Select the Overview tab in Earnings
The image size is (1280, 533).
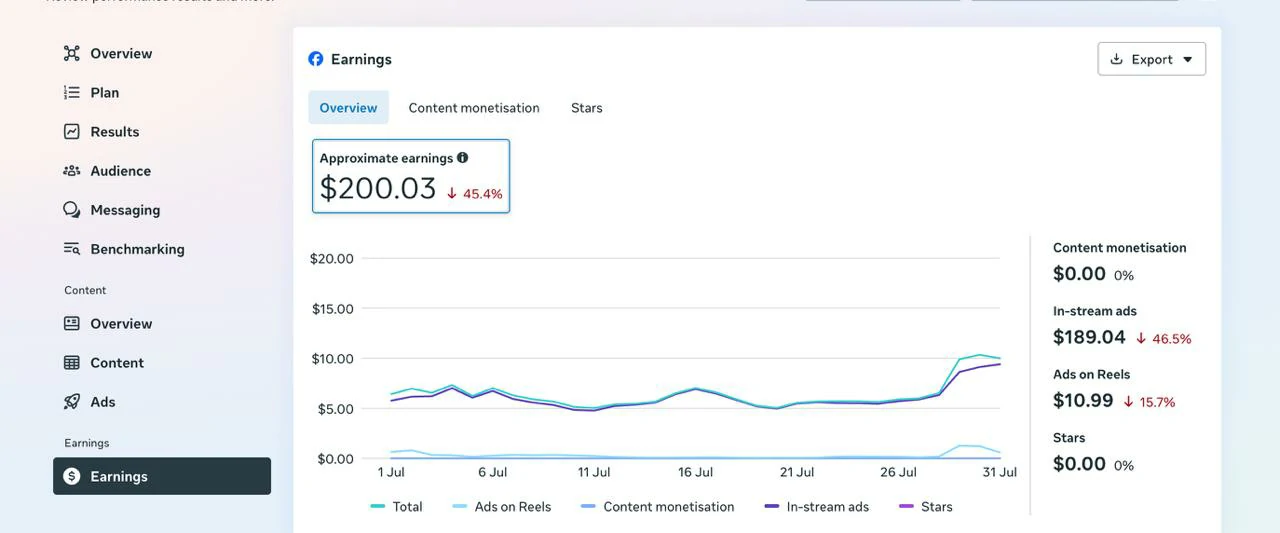click(348, 108)
